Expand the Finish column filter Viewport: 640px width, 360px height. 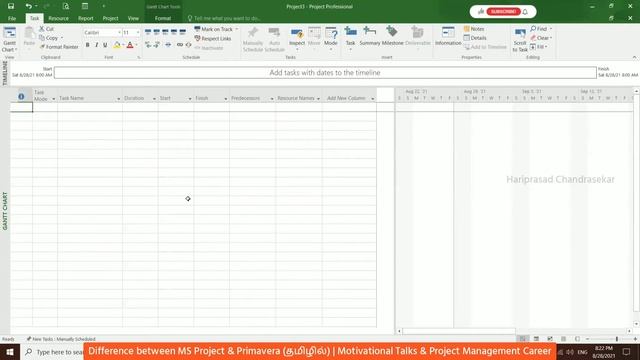(x=225, y=99)
